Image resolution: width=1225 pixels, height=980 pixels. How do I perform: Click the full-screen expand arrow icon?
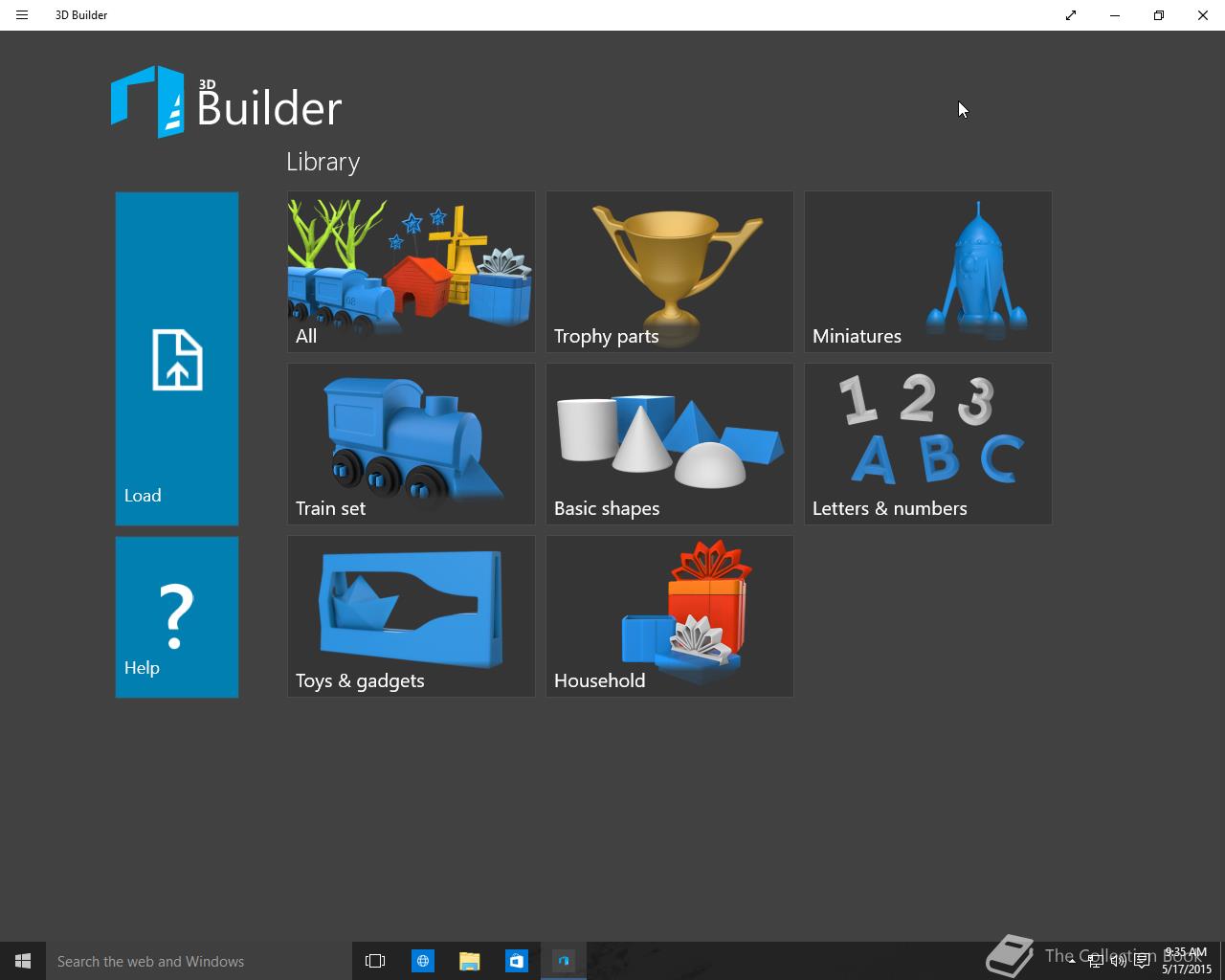click(x=1071, y=15)
